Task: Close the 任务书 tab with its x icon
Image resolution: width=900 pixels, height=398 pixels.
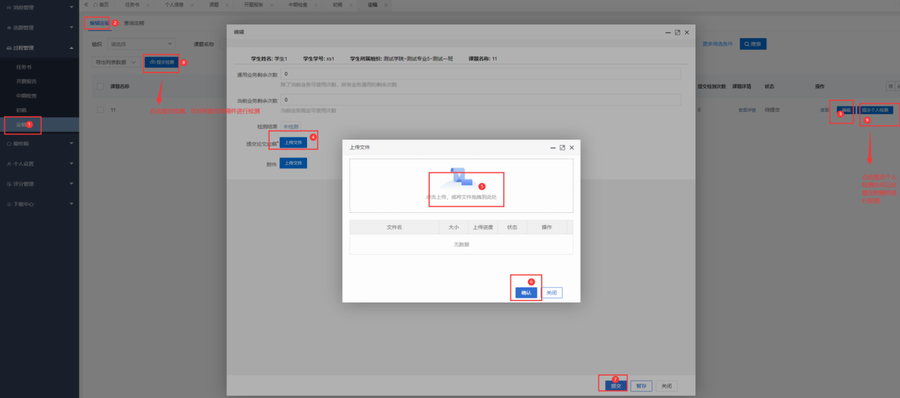Action: pos(148,5)
